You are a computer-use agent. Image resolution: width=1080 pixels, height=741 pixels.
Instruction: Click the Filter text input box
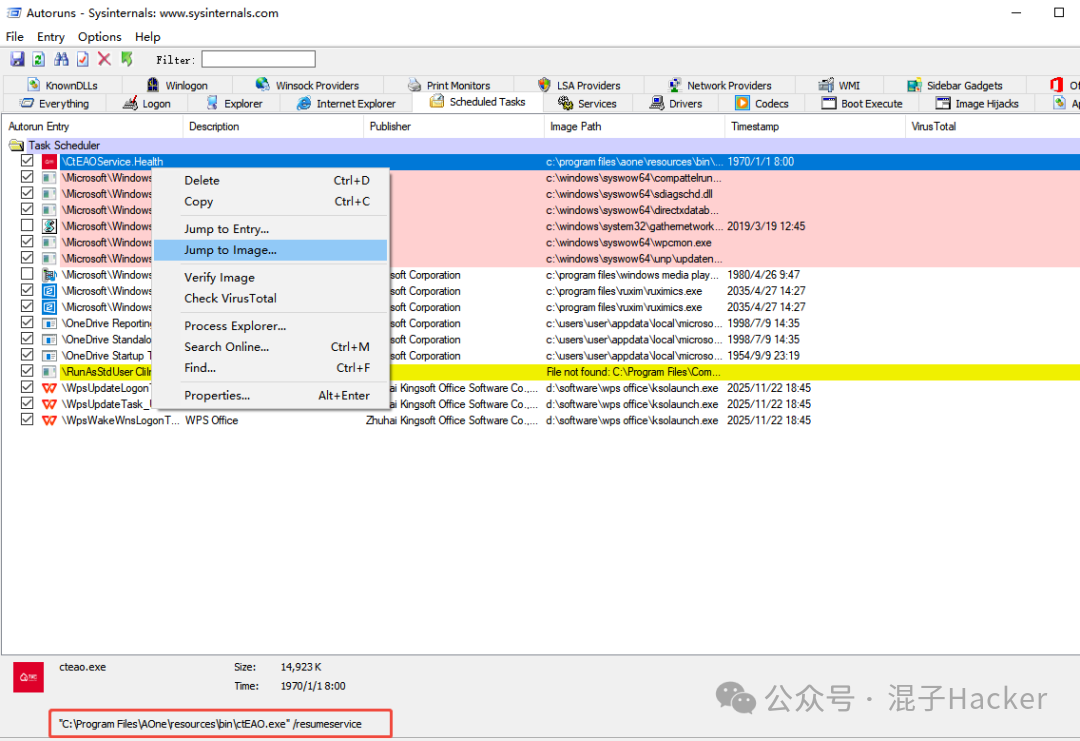[258, 60]
